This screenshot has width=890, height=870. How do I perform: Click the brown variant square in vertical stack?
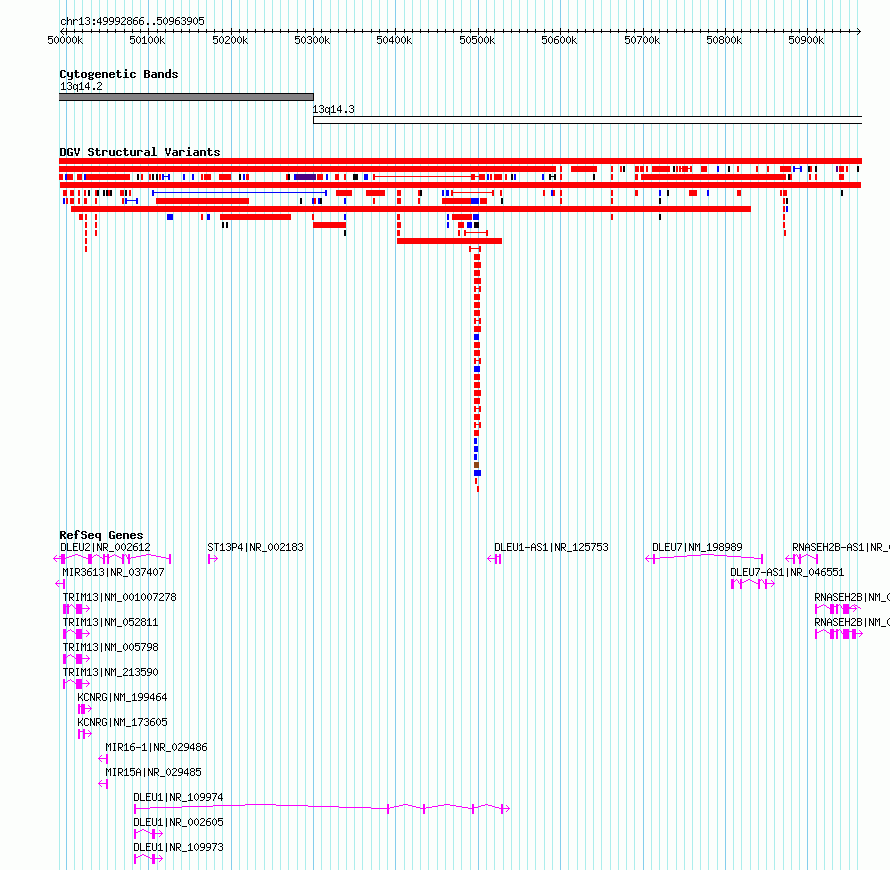tap(477, 465)
